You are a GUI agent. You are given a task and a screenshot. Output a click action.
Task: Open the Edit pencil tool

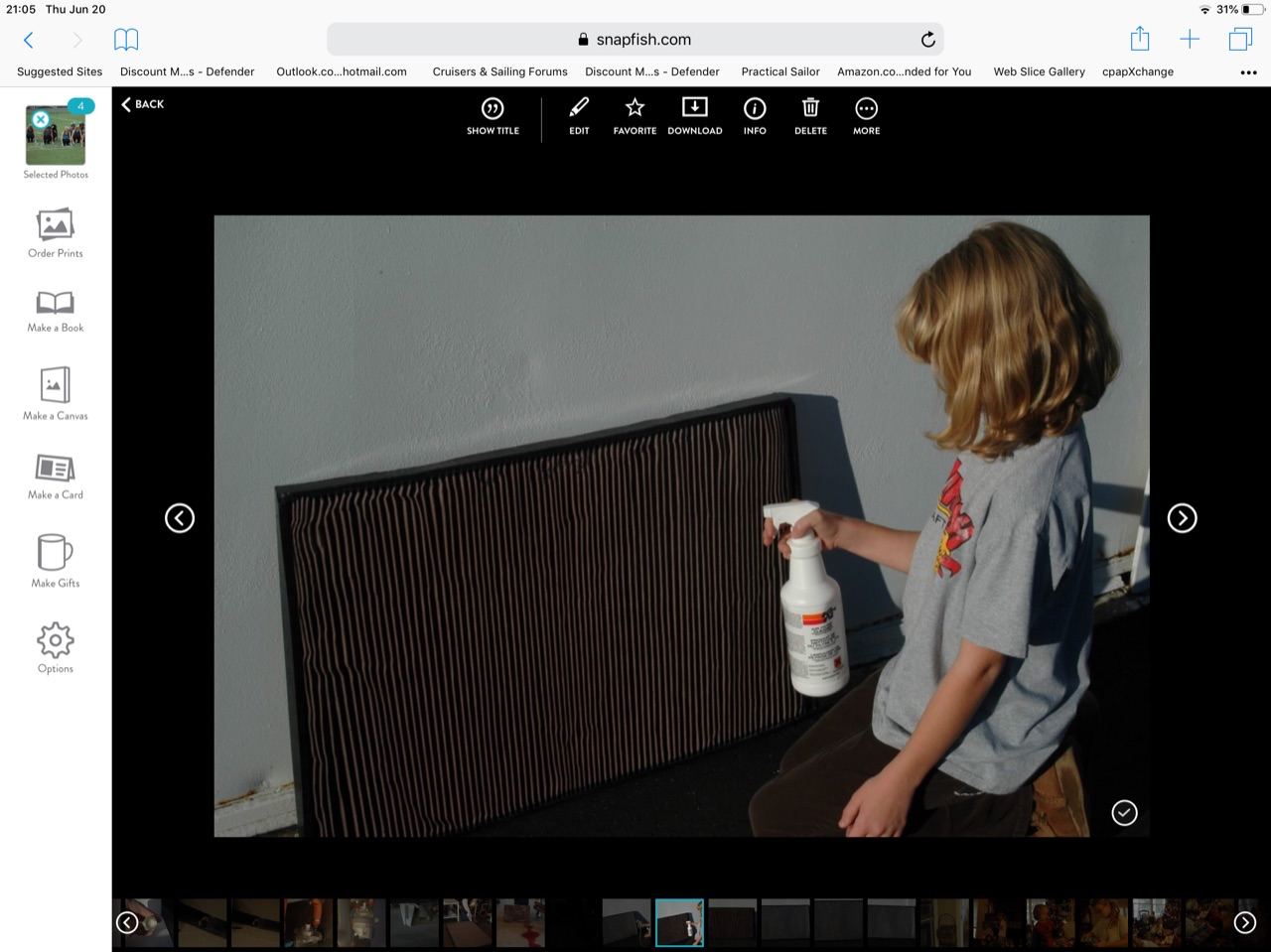tap(579, 116)
